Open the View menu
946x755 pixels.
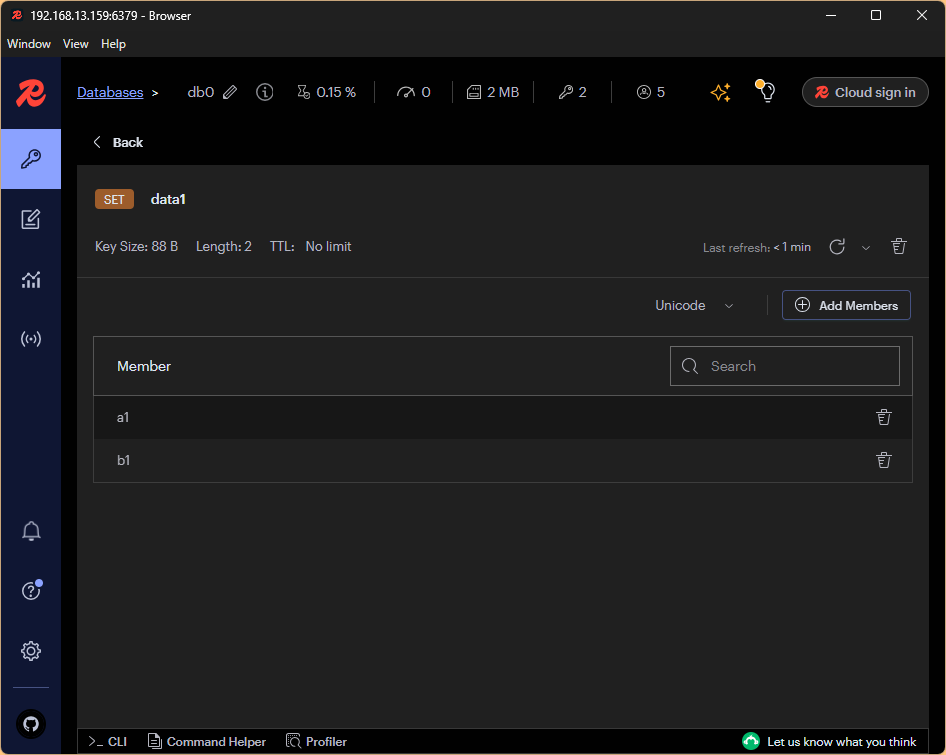pyautogui.click(x=75, y=44)
